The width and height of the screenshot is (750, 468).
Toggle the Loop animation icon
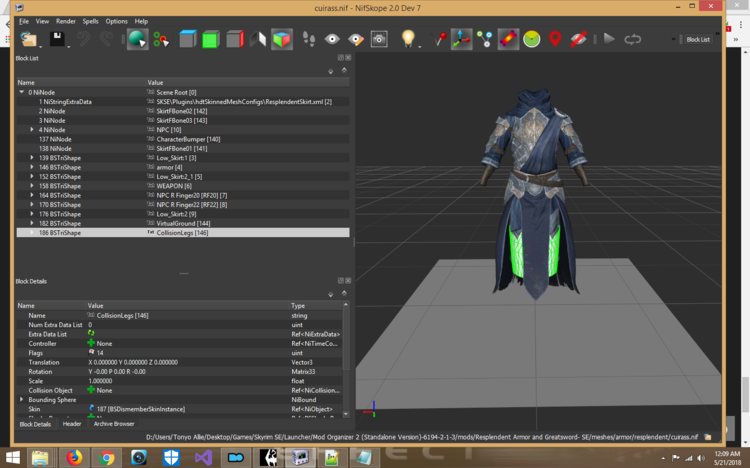click(x=632, y=39)
